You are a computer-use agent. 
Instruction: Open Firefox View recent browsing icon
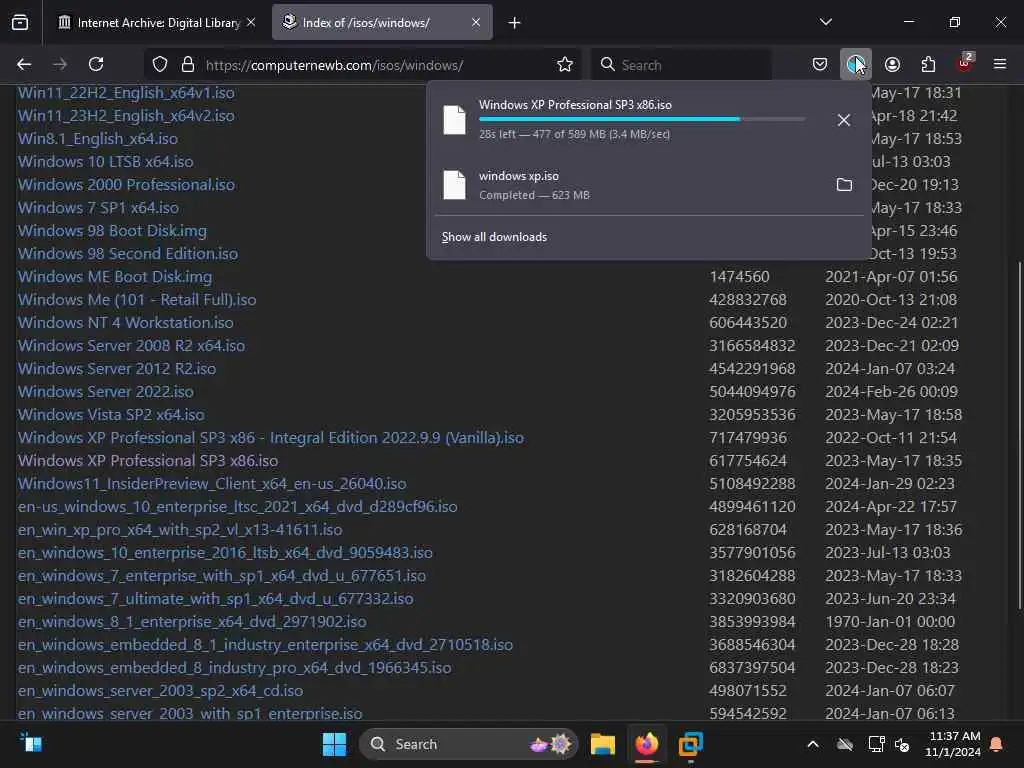[20, 23]
